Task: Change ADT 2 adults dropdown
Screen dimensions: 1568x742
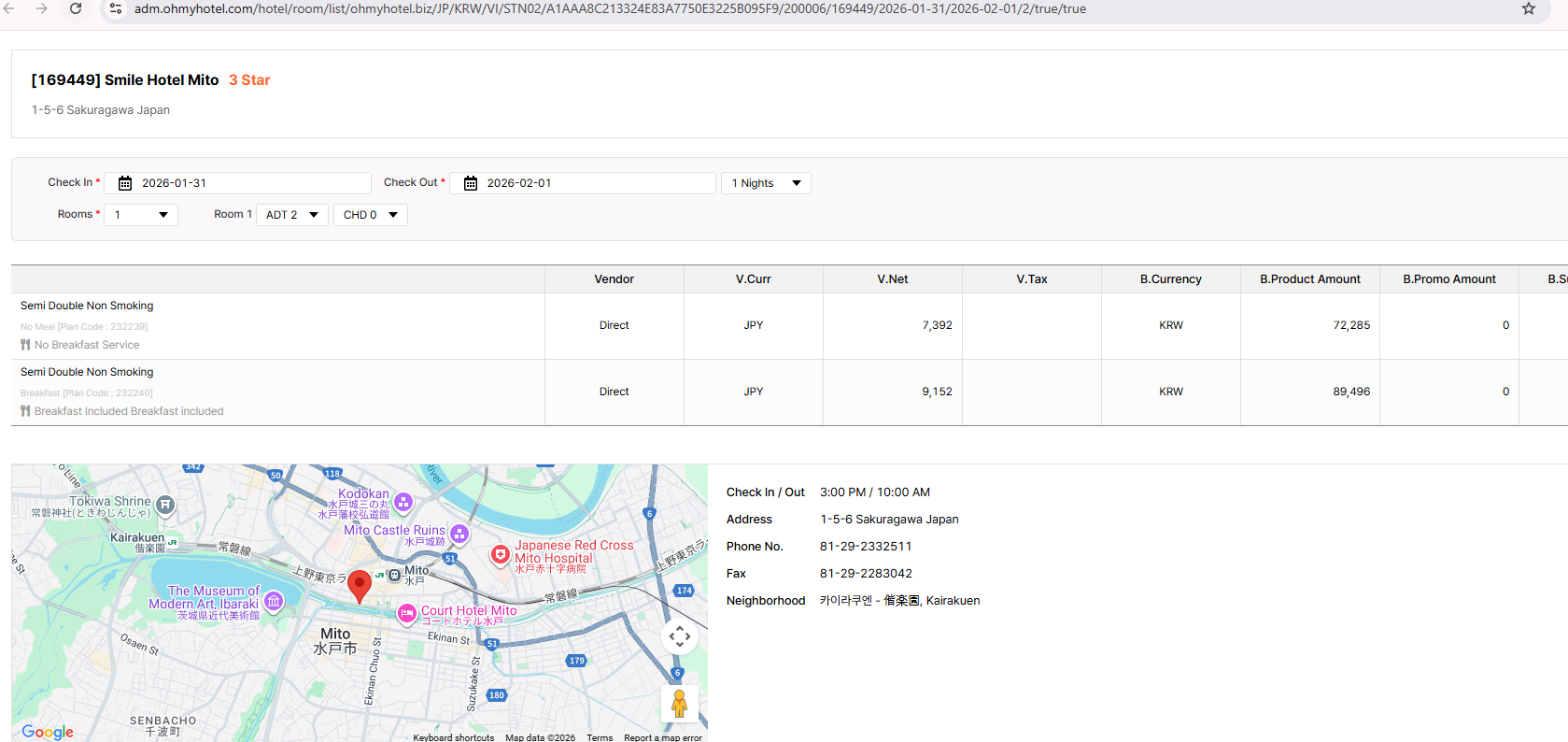Action: [x=291, y=215]
